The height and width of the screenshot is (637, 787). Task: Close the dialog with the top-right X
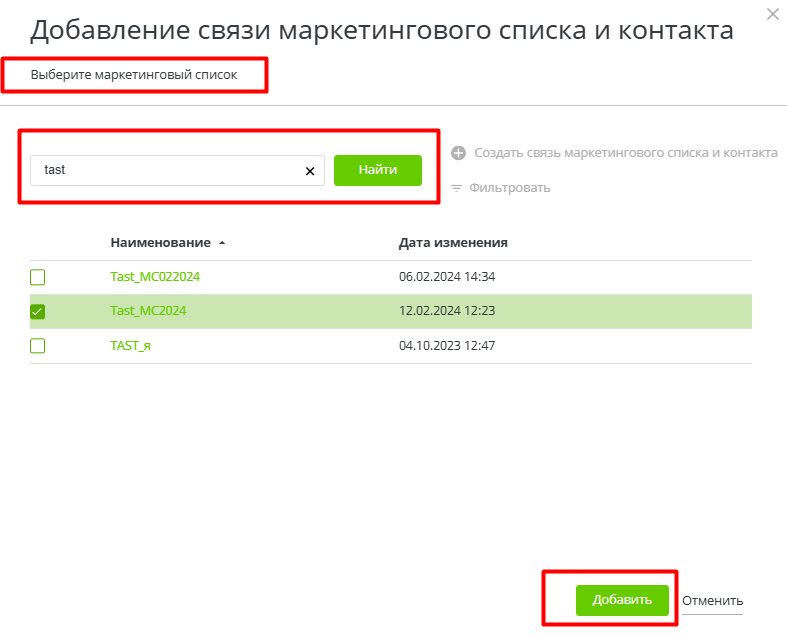(771, 14)
